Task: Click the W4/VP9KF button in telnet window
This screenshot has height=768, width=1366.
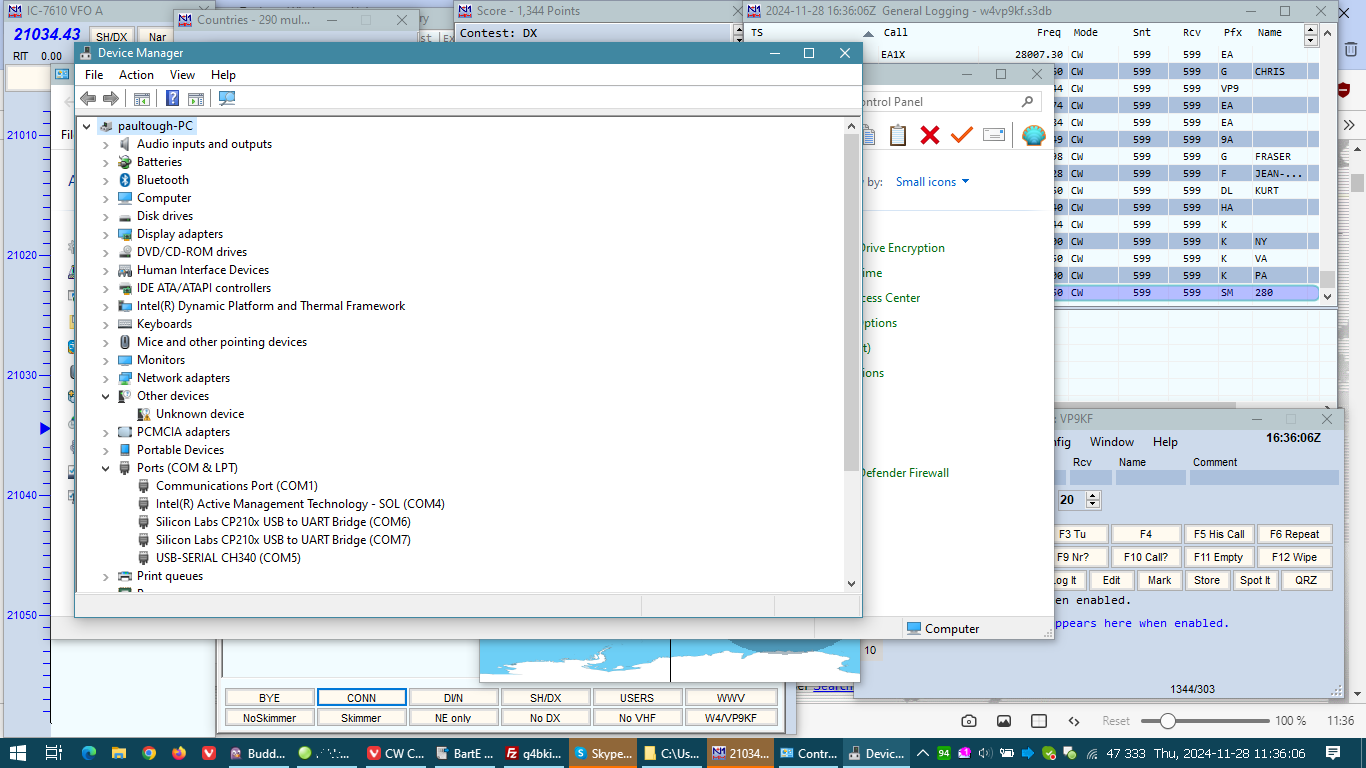Action: pos(731,718)
